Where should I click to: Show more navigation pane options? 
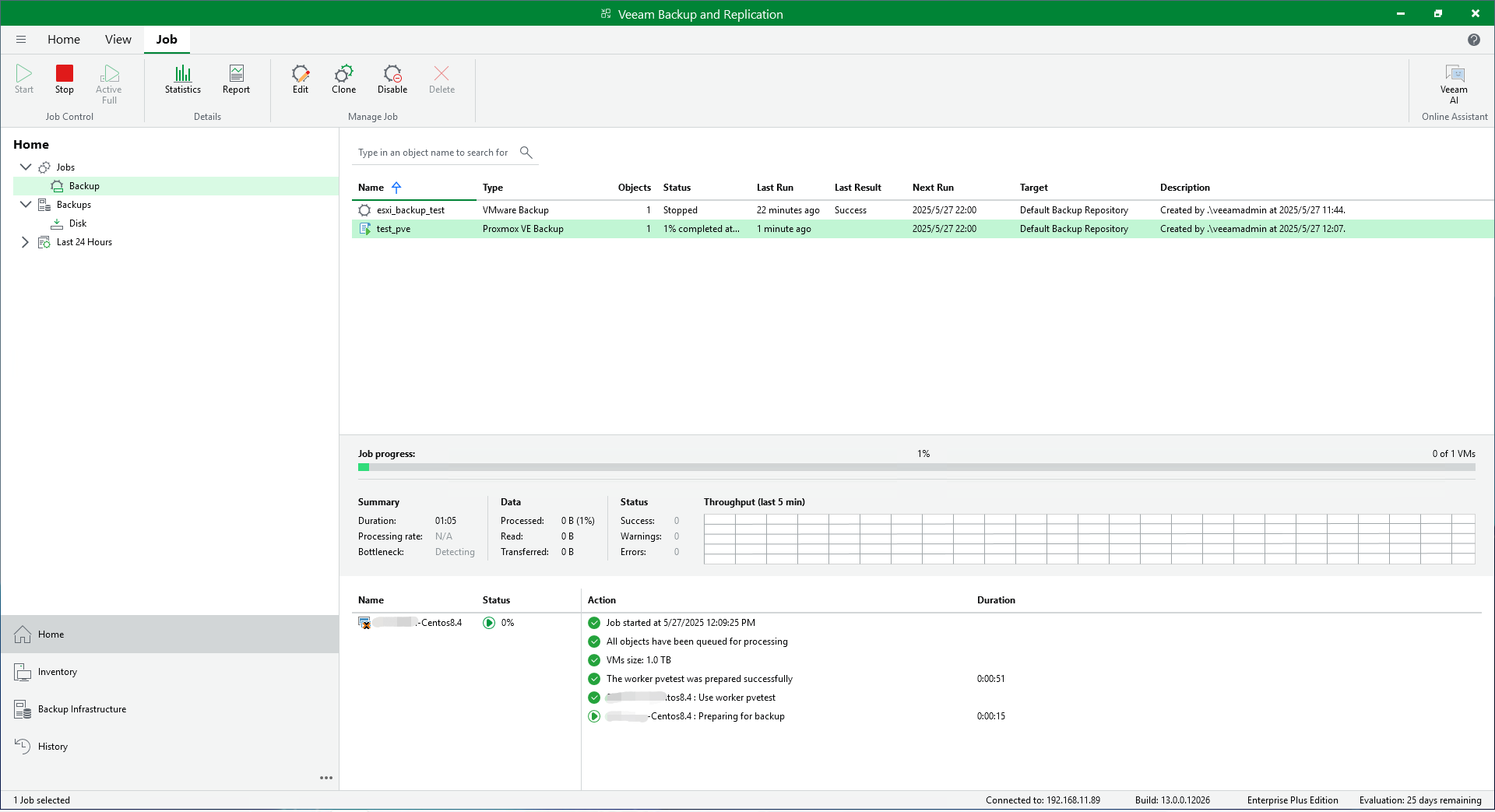click(x=326, y=778)
